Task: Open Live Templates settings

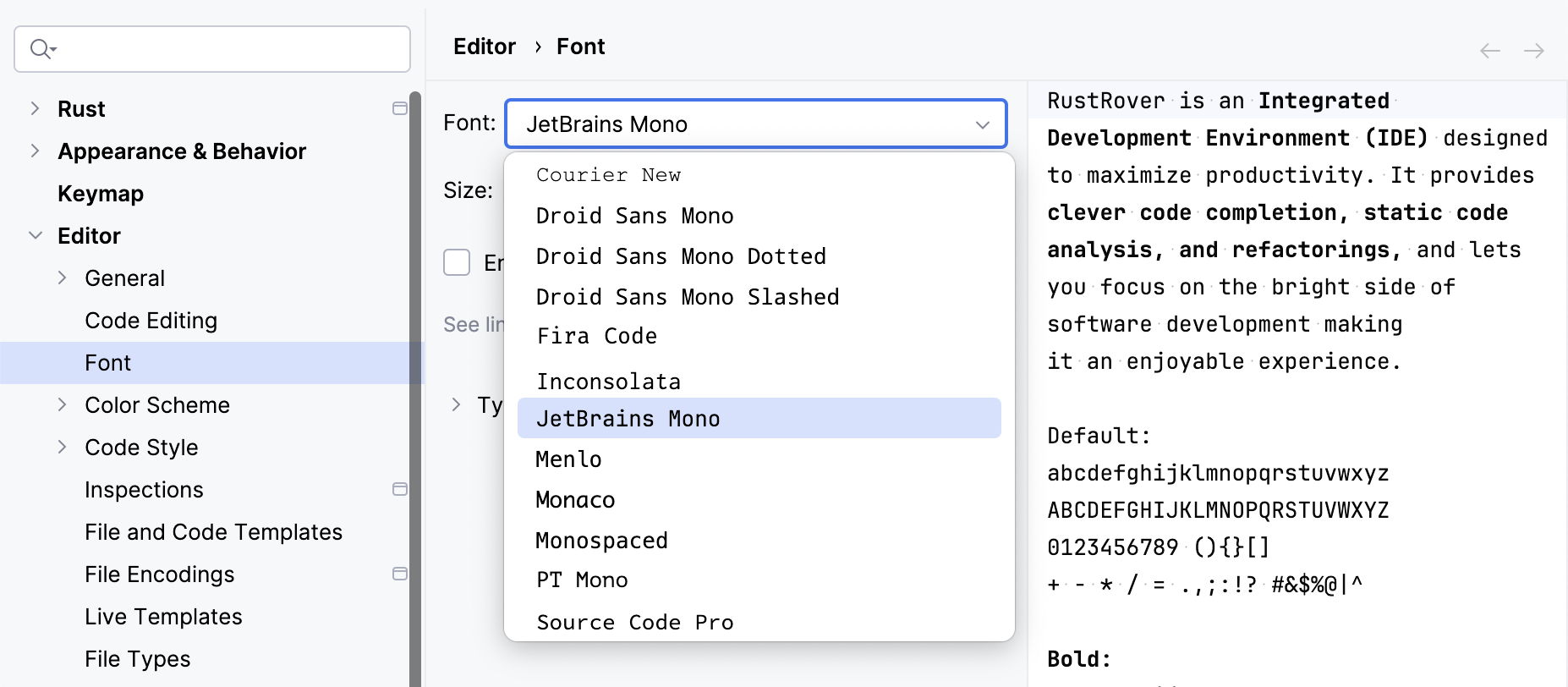Action: pos(163,617)
